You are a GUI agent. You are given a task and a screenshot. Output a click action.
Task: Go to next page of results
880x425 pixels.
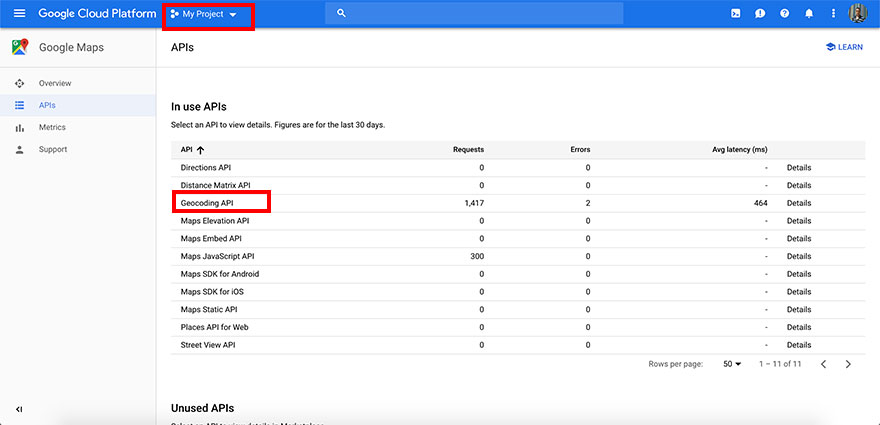click(848, 364)
